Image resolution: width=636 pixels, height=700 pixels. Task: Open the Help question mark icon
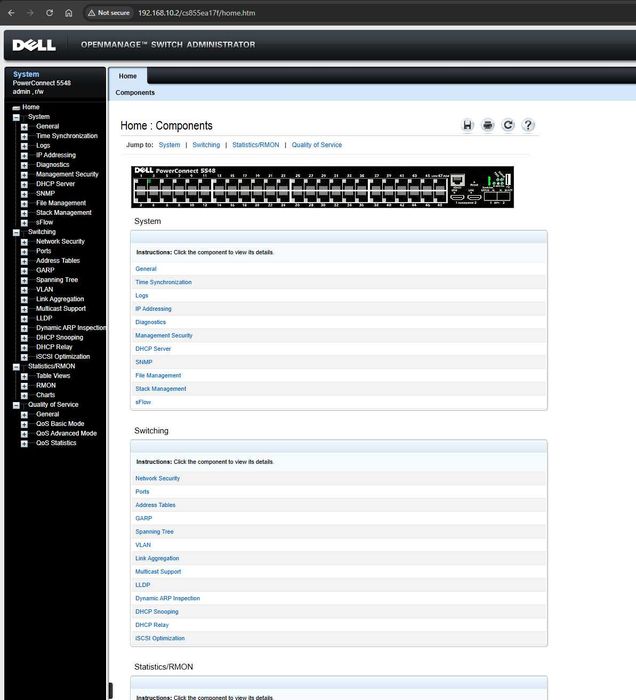[x=528, y=125]
